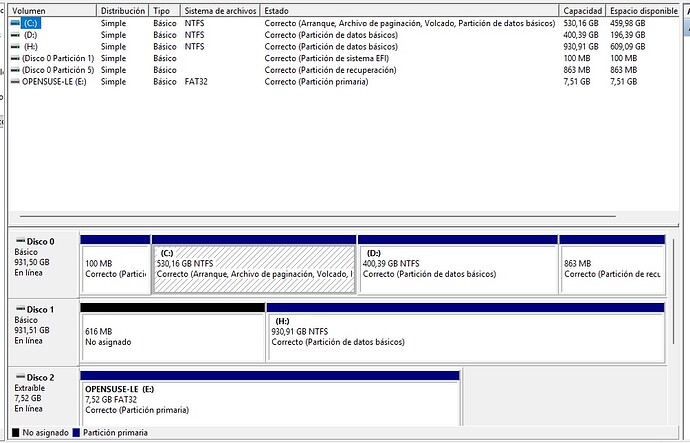Click the black No asignado legend swatch

[14, 433]
